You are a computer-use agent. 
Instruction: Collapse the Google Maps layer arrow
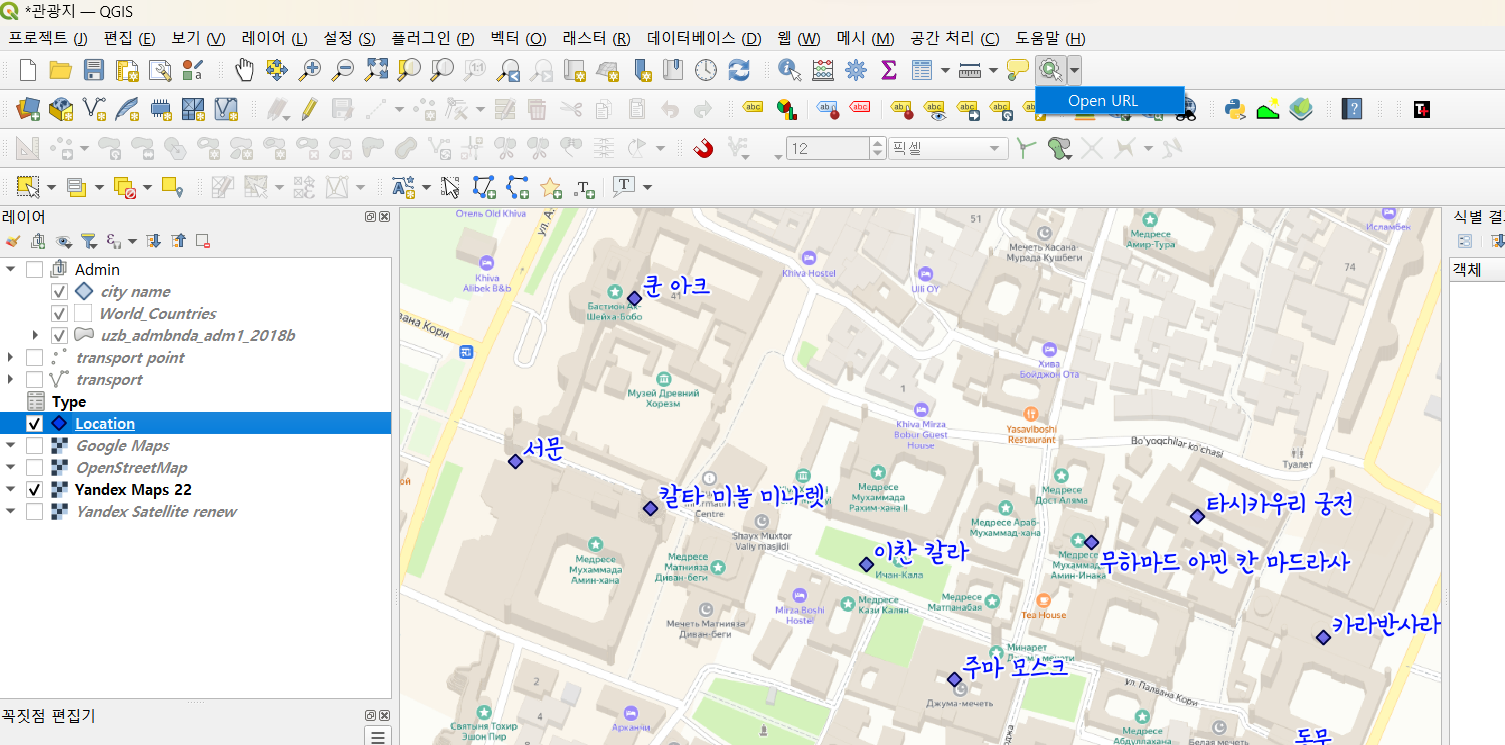[x=11, y=445]
